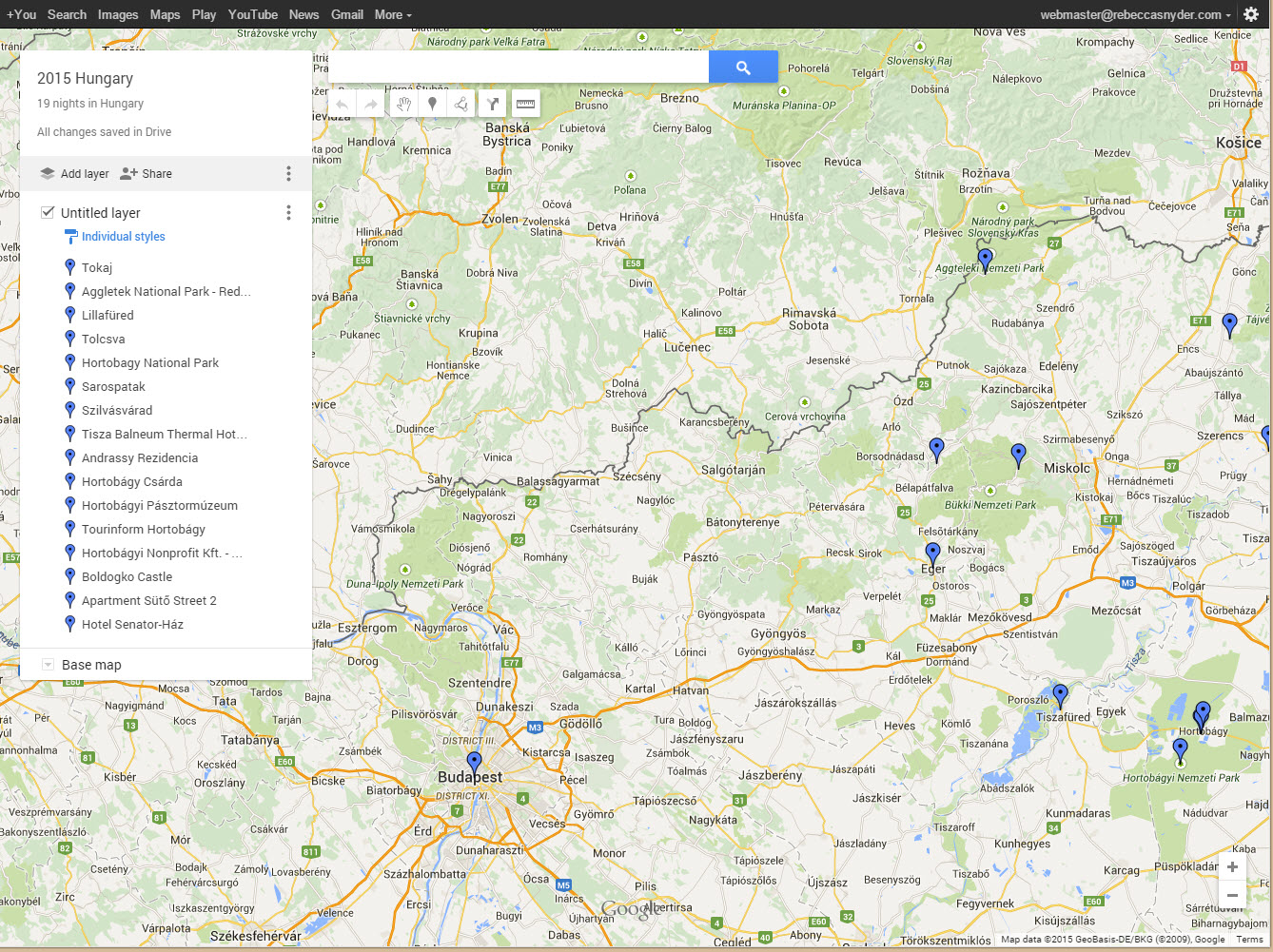
Task: Open the Untitled layer options menu
Action: pyautogui.click(x=288, y=213)
